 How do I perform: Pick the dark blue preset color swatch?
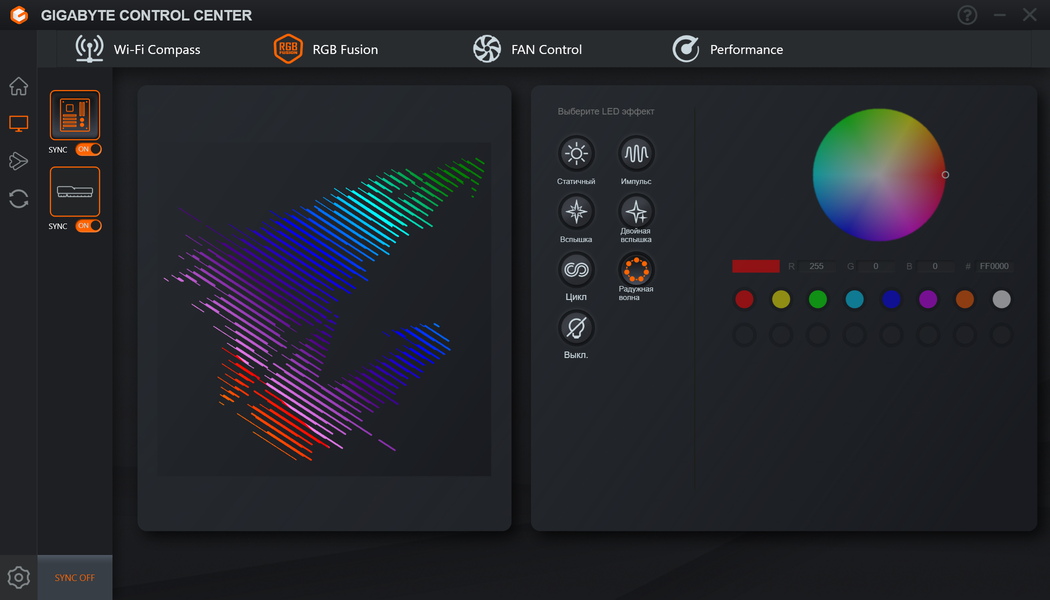pos(891,299)
